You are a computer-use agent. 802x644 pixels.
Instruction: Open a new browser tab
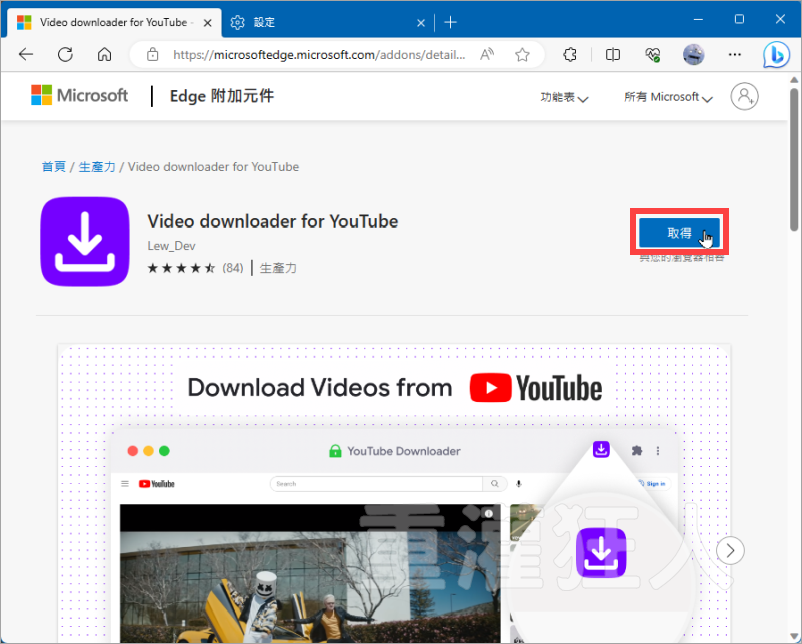click(x=450, y=21)
